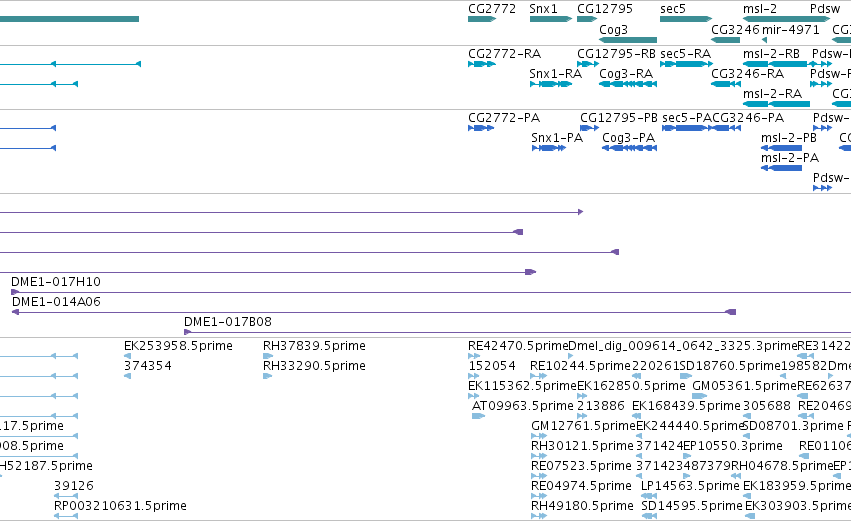Select the GM12761.5prime EST label
The image size is (851, 521).
pyautogui.click(x=583, y=426)
